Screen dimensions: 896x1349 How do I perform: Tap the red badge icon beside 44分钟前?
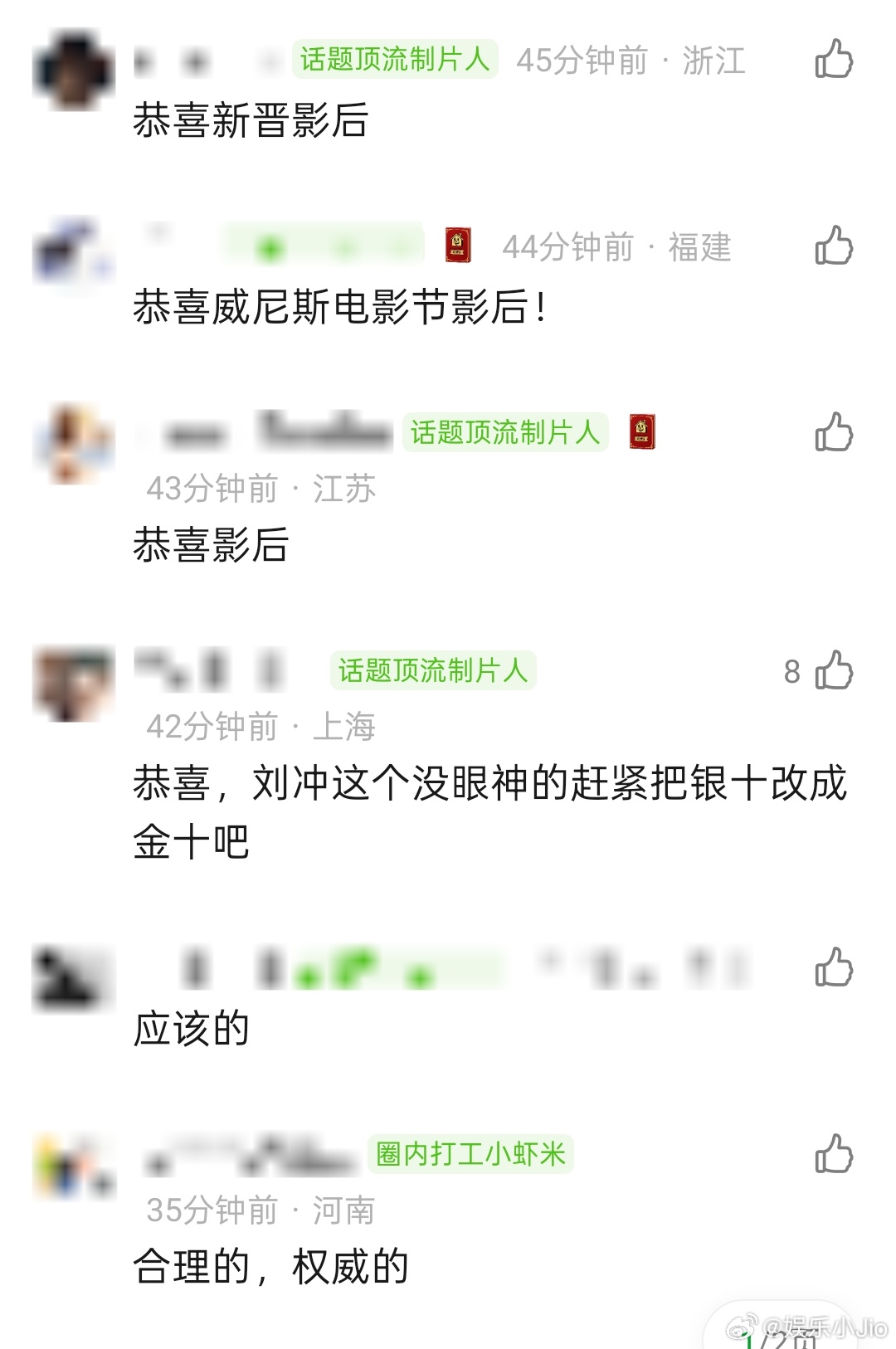coord(458,246)
